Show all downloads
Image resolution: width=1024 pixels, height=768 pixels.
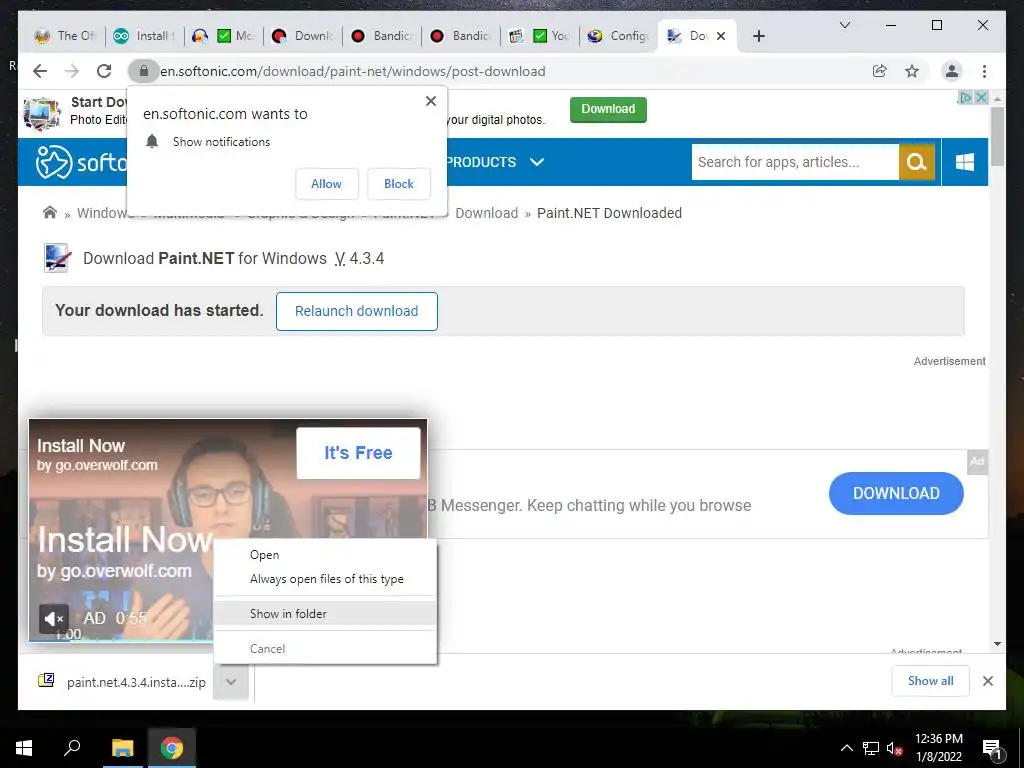click(930, 681)
